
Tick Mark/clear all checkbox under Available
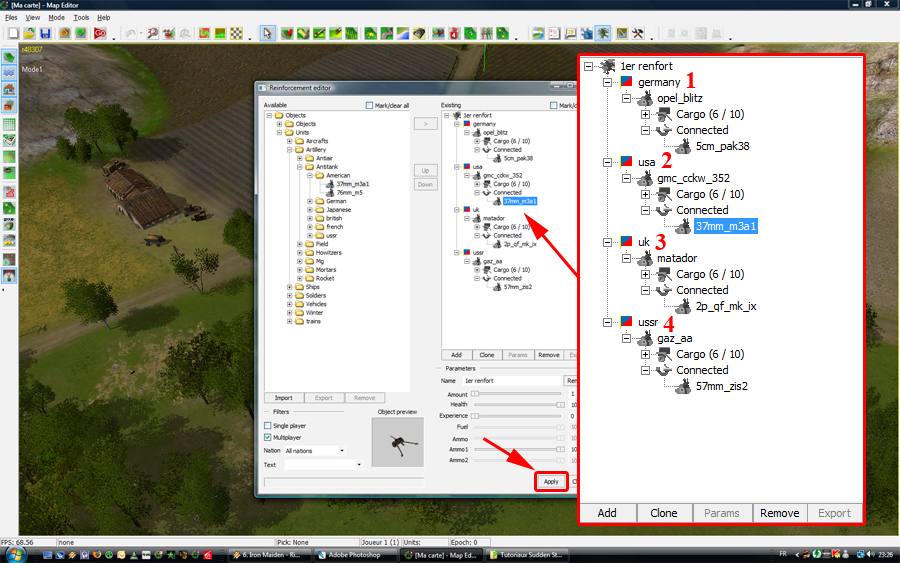pos(369,105)
